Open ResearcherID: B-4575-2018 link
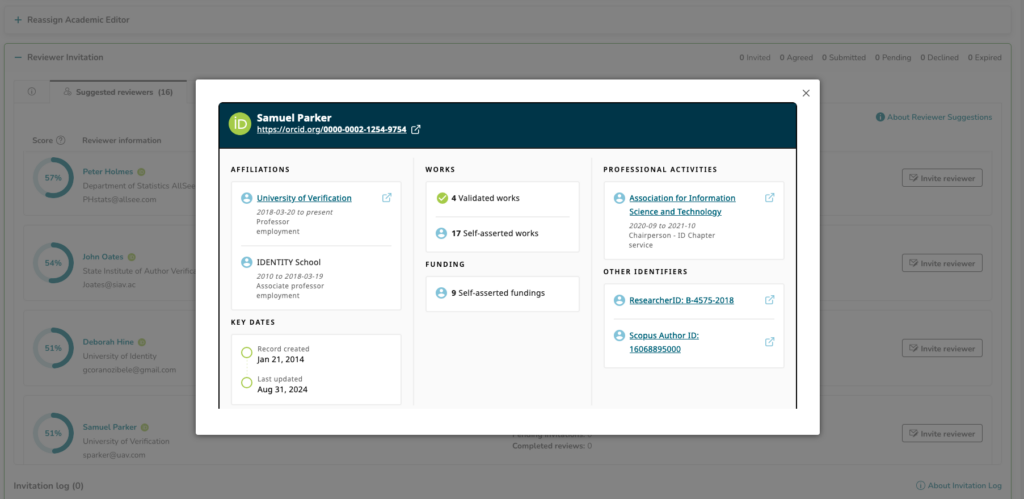This screenshot has height=499, width=1024. coord(681,300)
